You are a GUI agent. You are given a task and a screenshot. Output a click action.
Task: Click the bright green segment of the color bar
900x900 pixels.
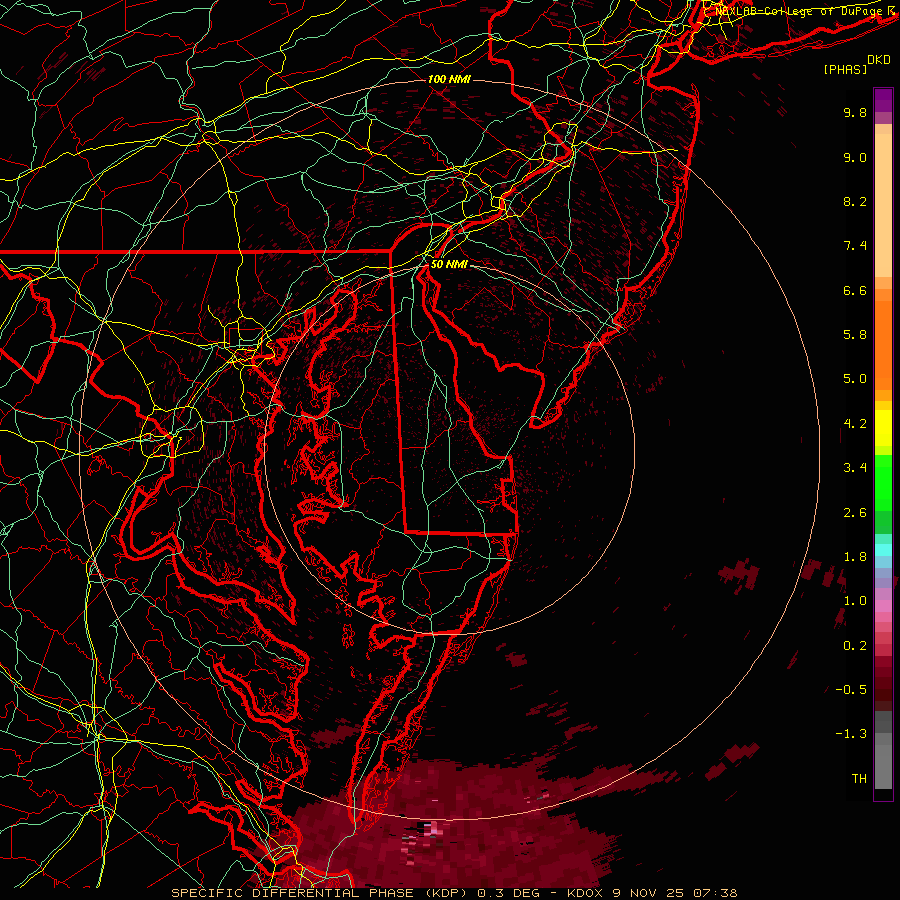[x=883, y=485]
